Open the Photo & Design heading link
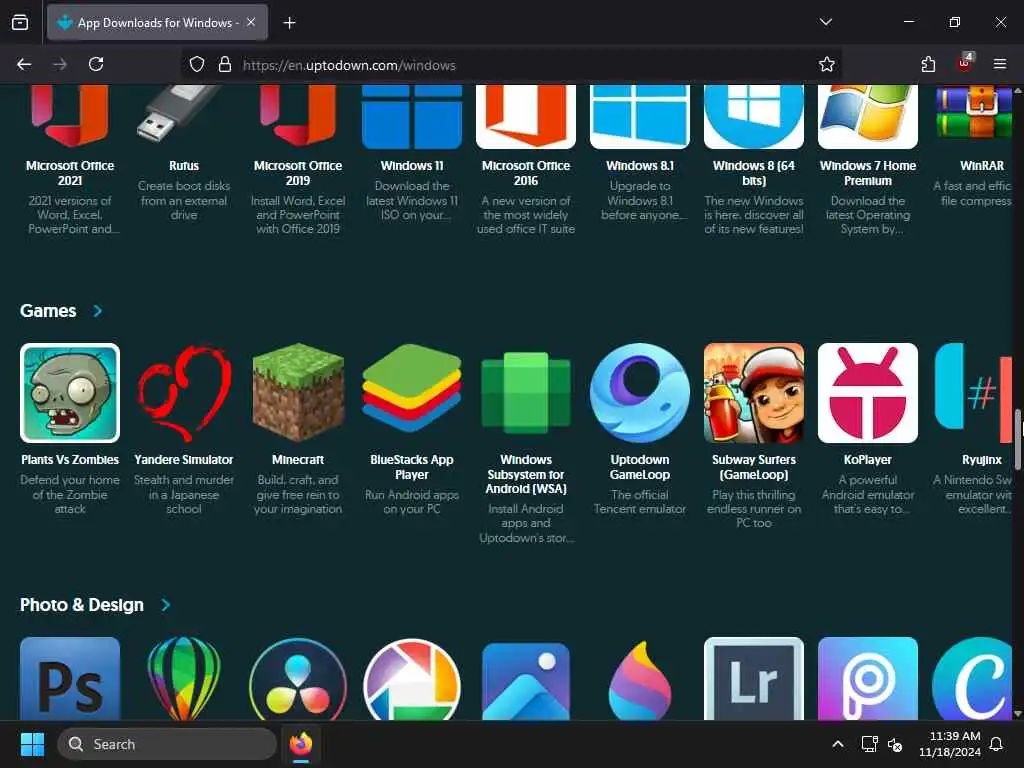1024x768 pixels. point(82,605)
